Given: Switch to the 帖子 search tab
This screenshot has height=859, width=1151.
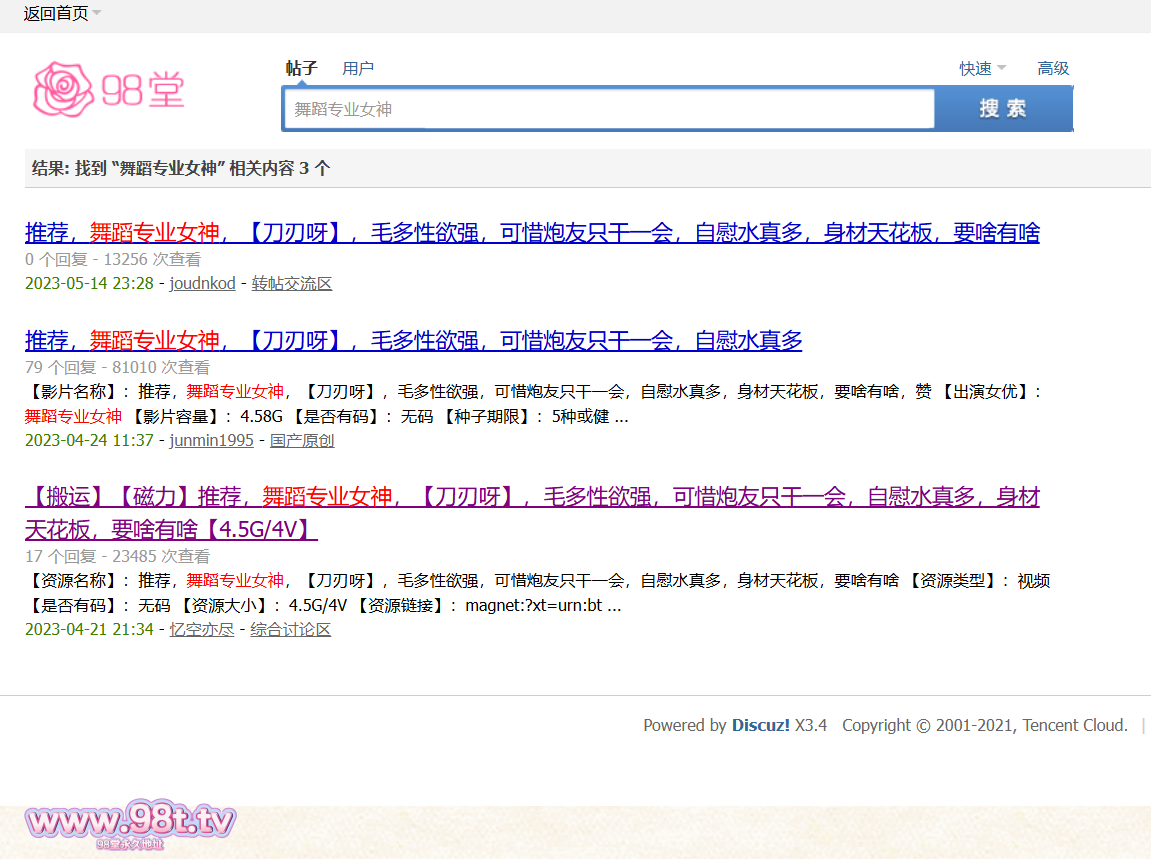Looking at the screenshot, I should (x=301, y=68).
